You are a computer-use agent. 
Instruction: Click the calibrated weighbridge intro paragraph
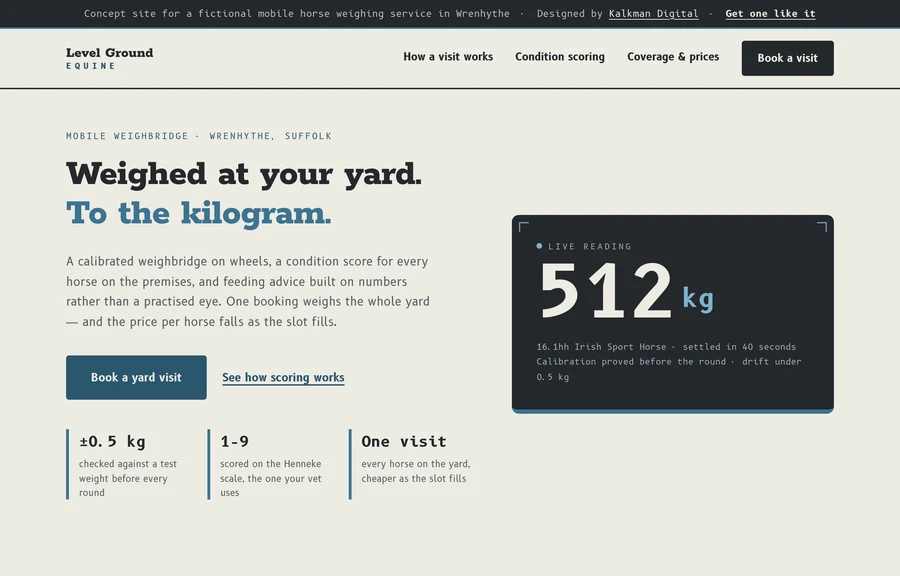tap(248, 291)
